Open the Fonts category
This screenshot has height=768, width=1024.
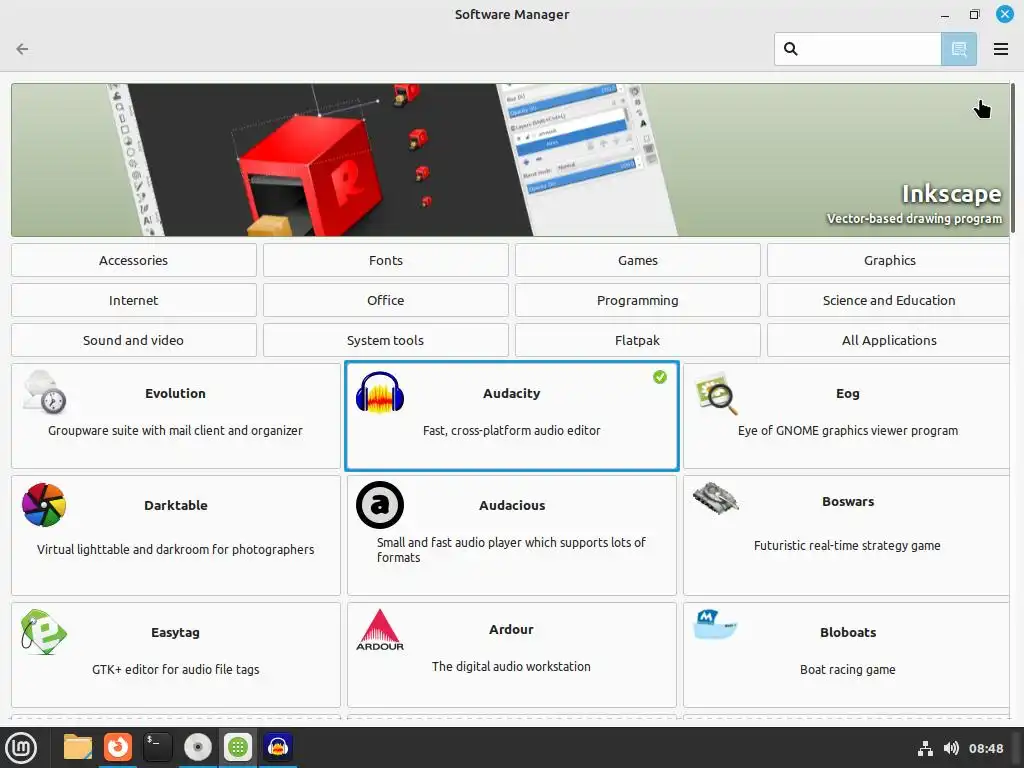(385, 260)
